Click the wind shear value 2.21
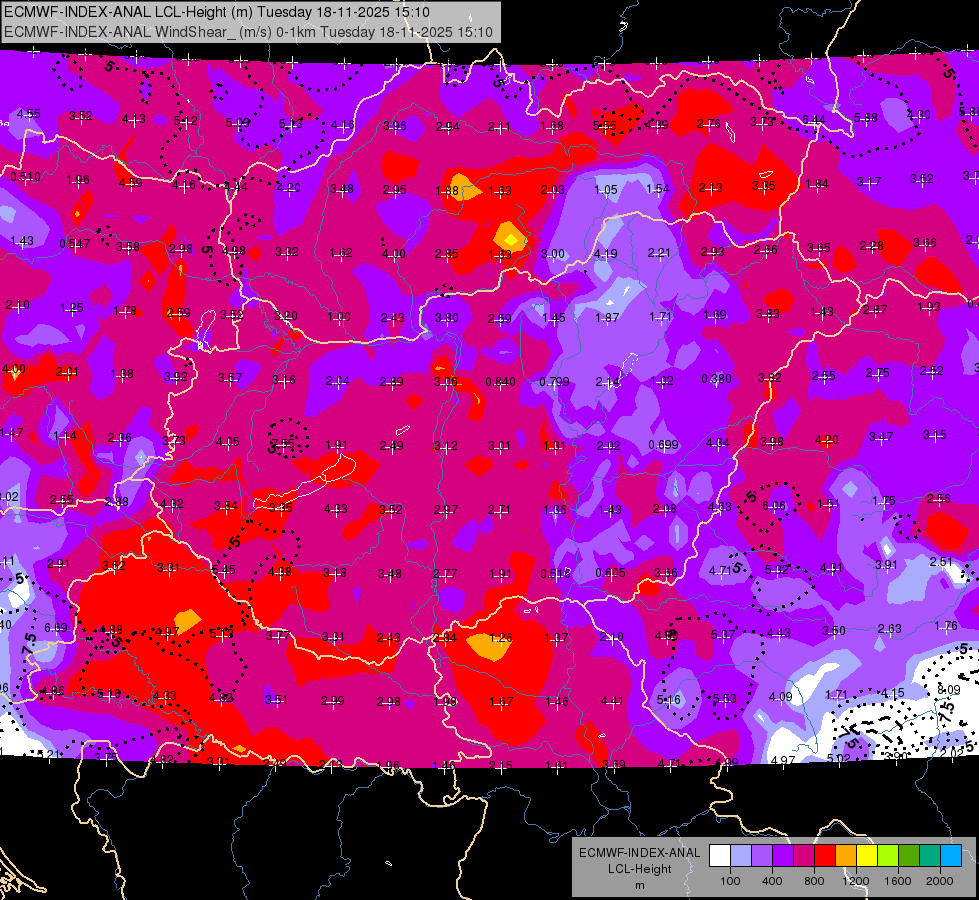 point(659,252)
